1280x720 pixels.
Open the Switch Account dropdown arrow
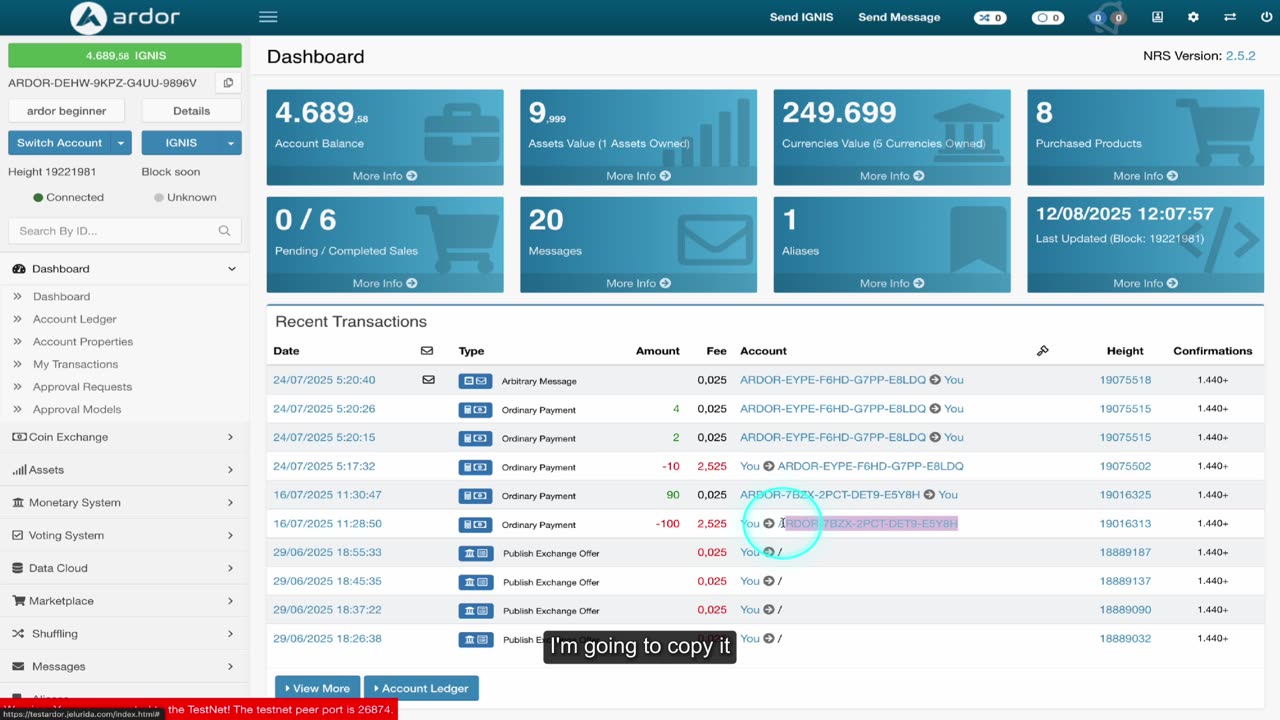click(x=121, y=143)
